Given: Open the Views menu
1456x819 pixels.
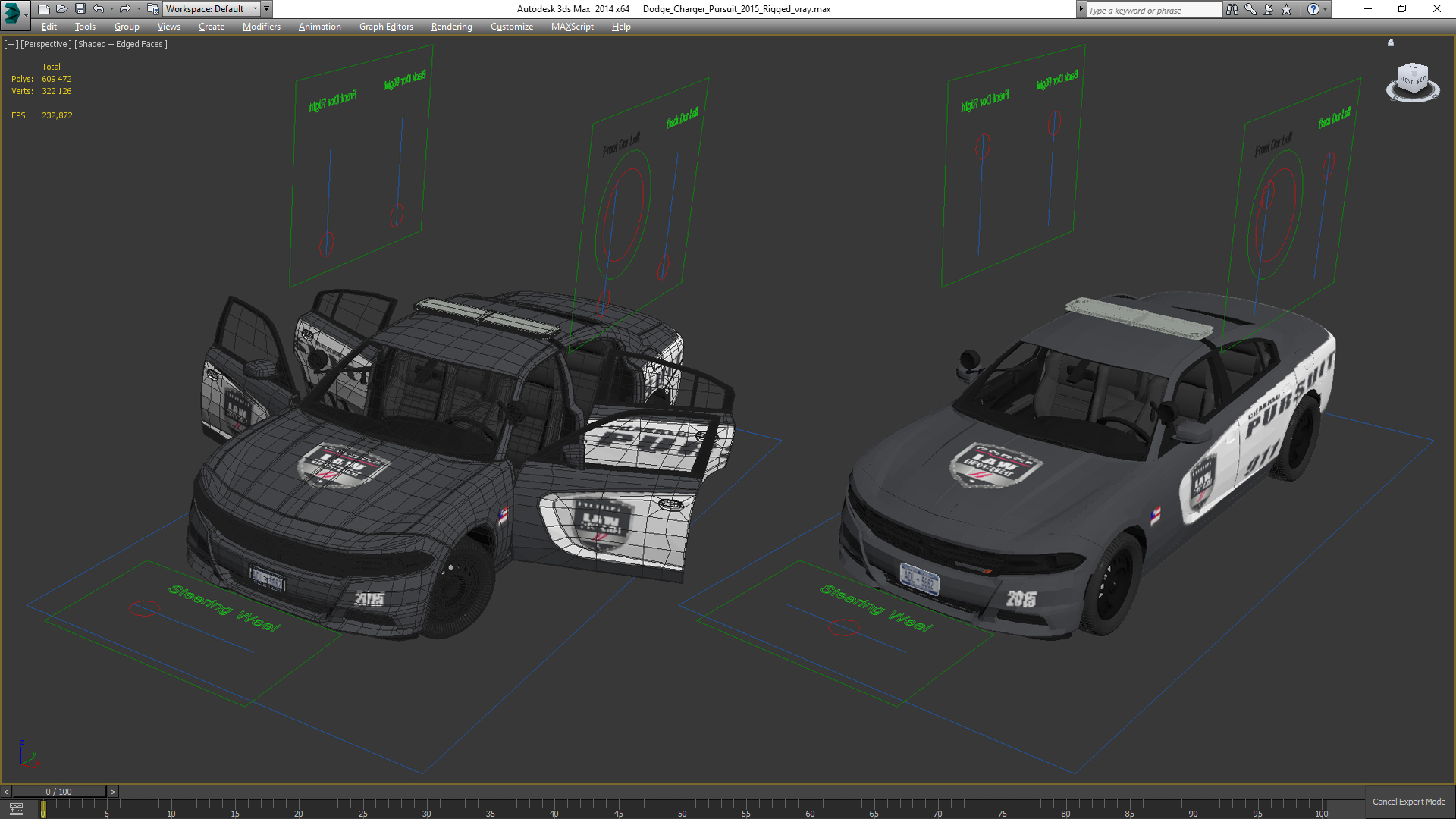Looking at the screenshot, I should click(168, 27).
